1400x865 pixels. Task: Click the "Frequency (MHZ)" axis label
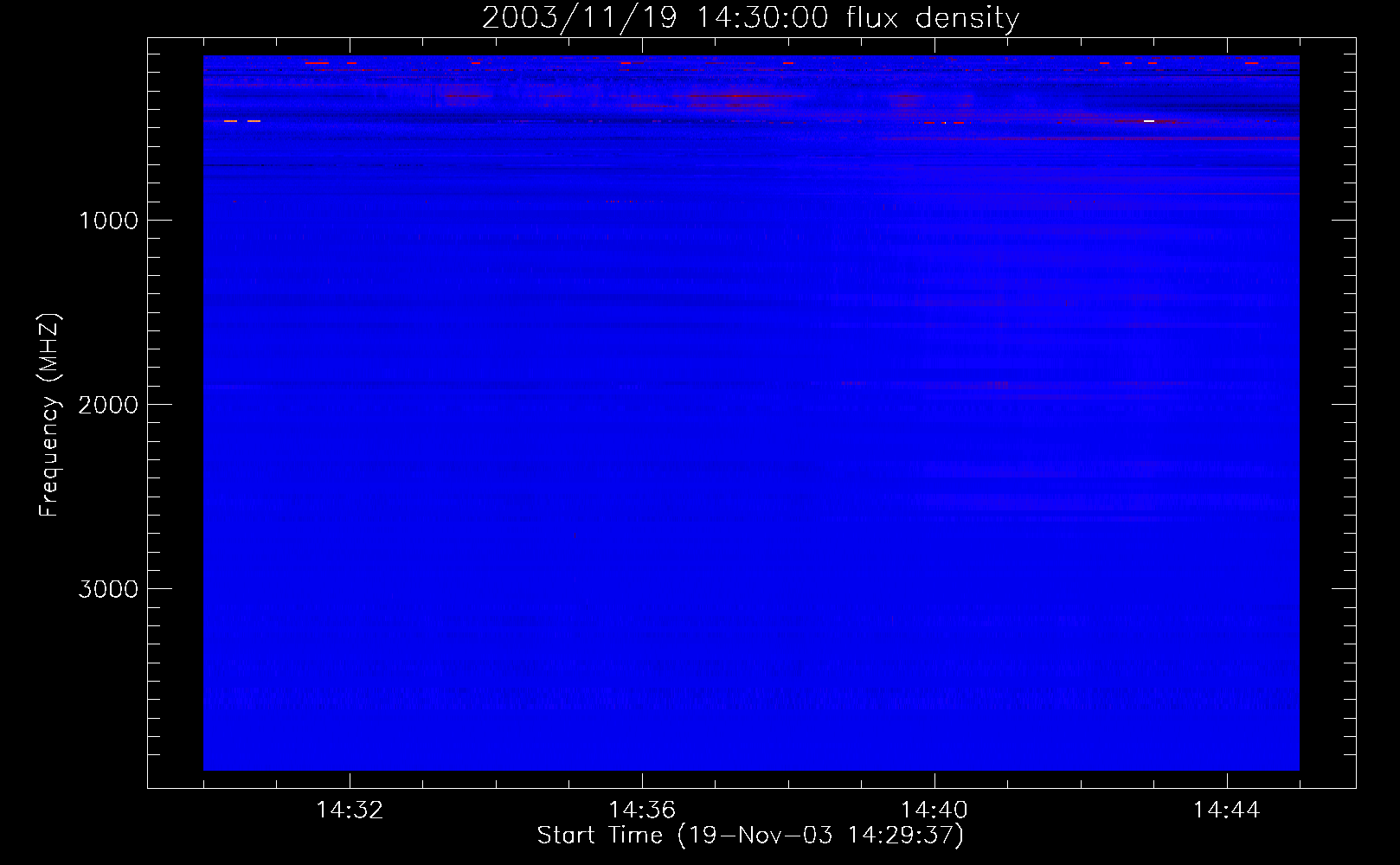pos(49,415)
